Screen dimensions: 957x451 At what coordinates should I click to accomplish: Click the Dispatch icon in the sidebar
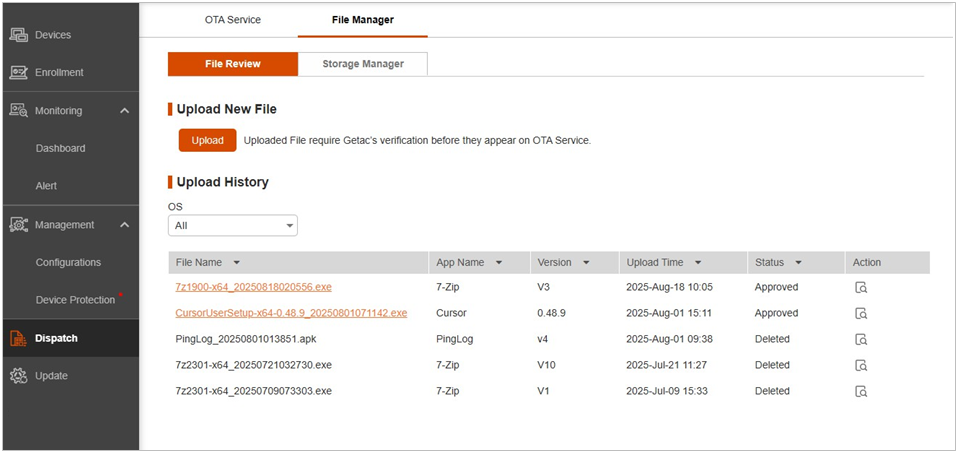(x=18, y=338)
